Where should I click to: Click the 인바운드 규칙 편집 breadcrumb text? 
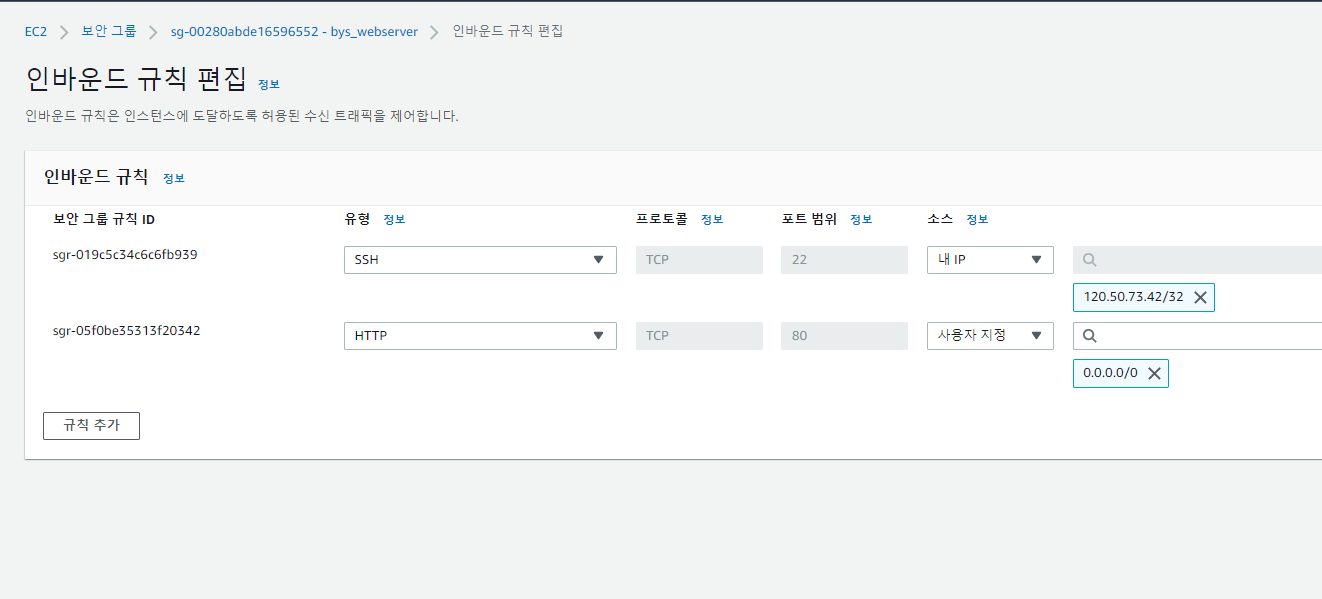pos(508,31)
